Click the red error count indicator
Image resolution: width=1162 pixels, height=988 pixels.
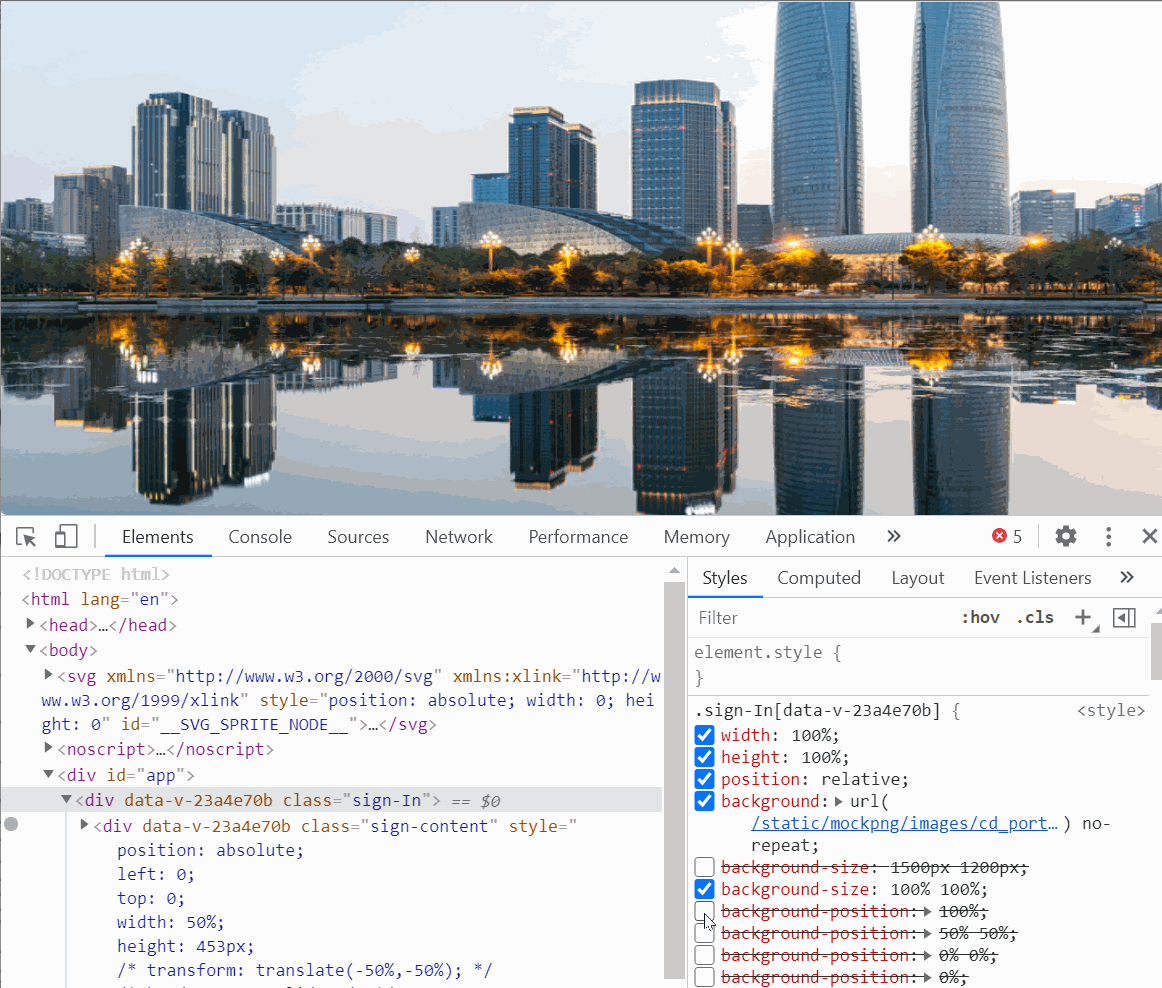click(x=1007, y=537)
